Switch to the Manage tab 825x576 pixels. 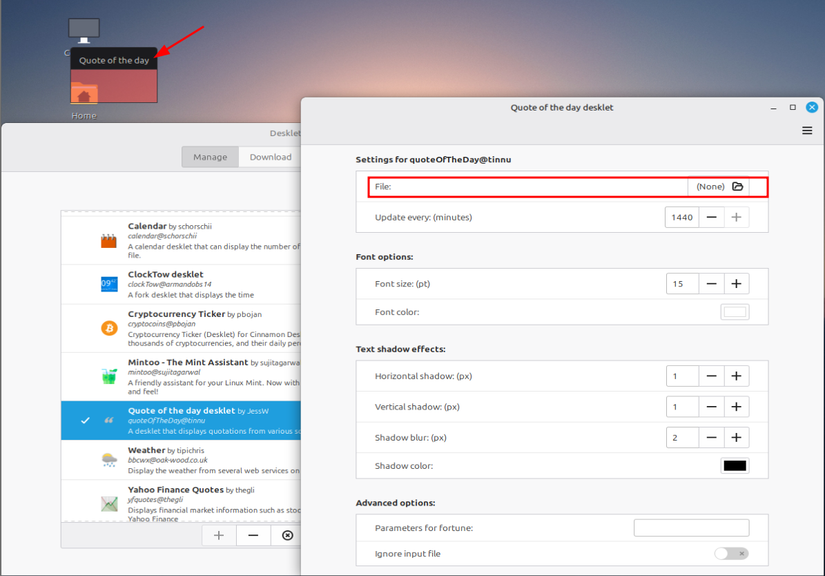(210, 156)
